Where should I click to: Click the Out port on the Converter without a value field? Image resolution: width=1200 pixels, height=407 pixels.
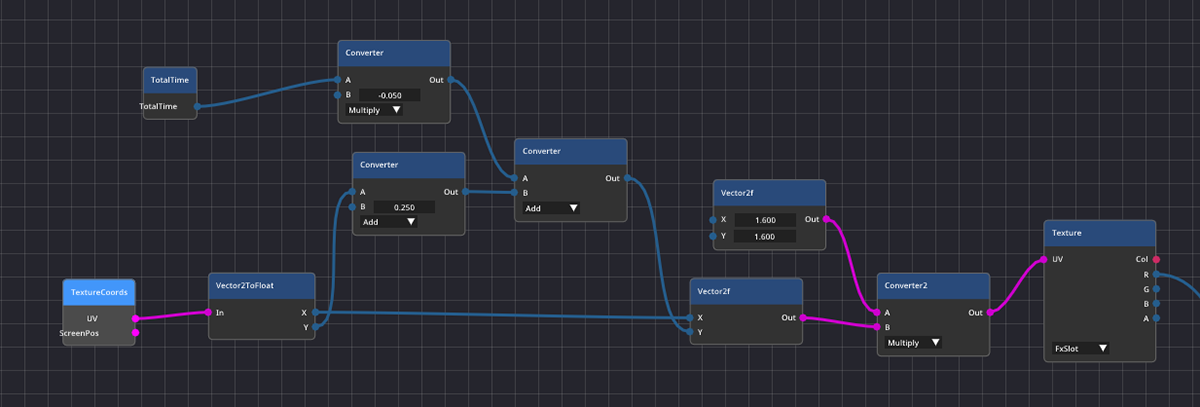626,178
